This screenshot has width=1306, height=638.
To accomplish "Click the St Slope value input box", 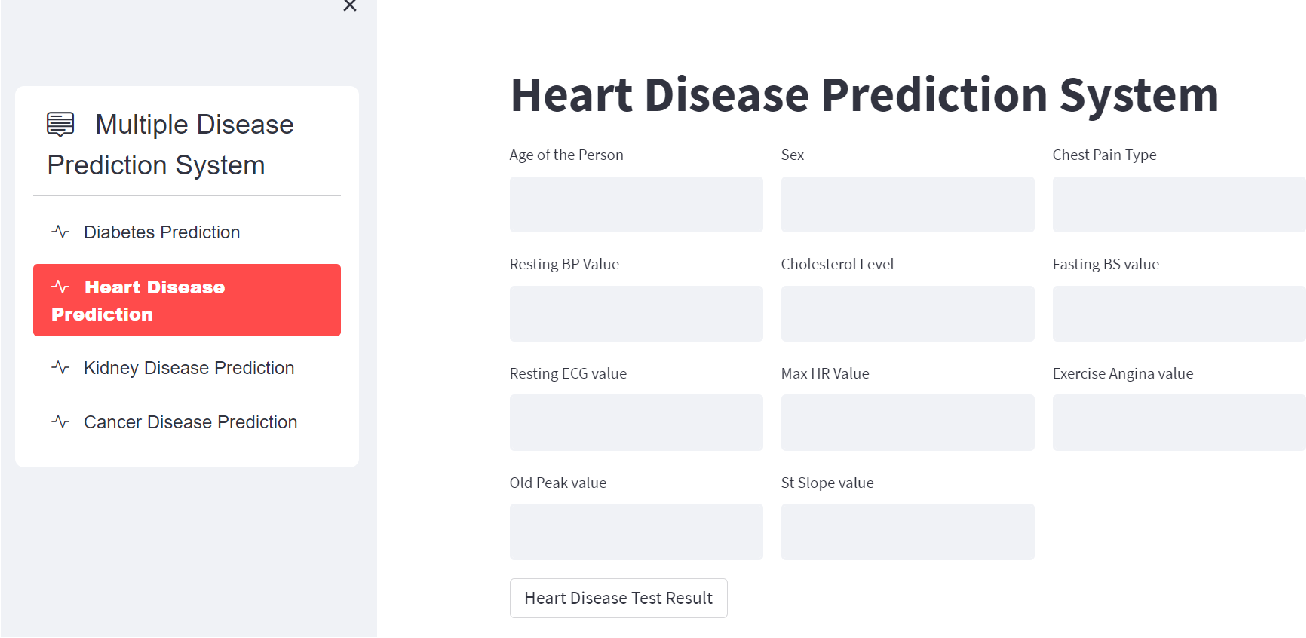I will click(x=907, y=531).
